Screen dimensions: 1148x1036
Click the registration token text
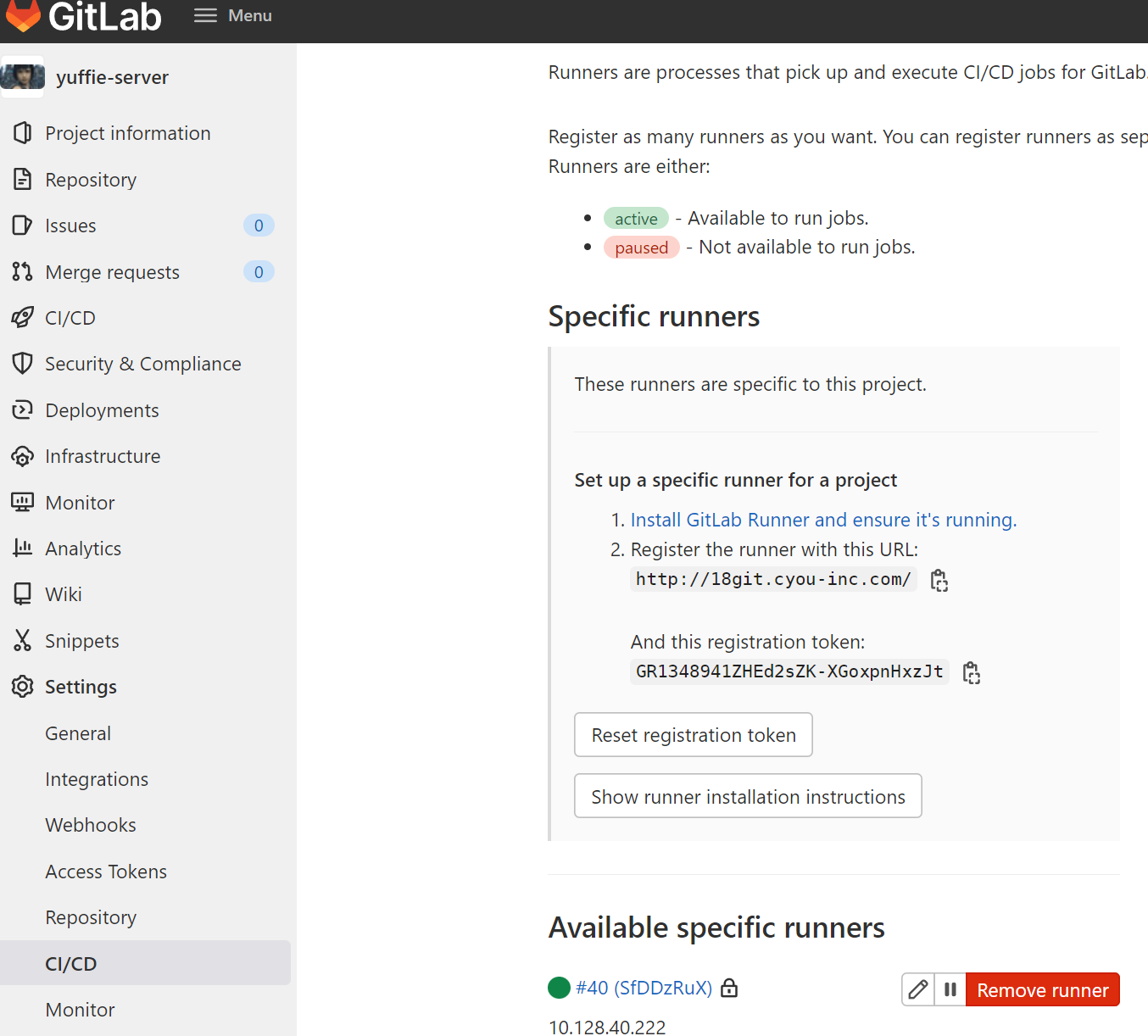click(789, 671)
